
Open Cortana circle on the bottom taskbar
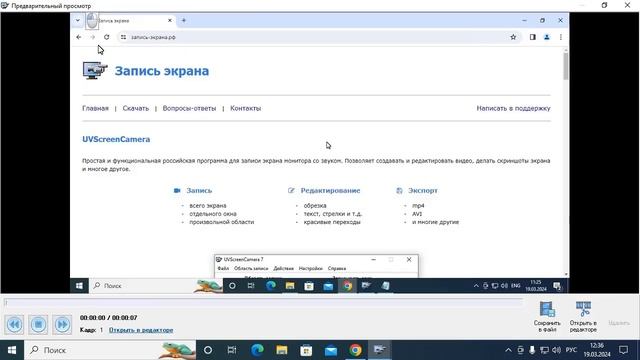tap(208, 350)
